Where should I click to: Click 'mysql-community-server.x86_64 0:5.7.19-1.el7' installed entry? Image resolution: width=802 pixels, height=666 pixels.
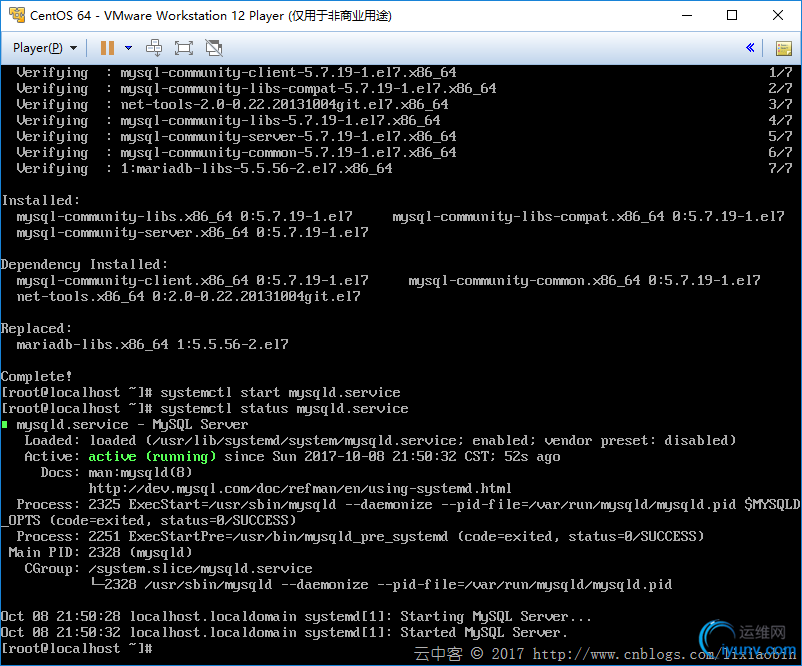[x=192, y=233]
